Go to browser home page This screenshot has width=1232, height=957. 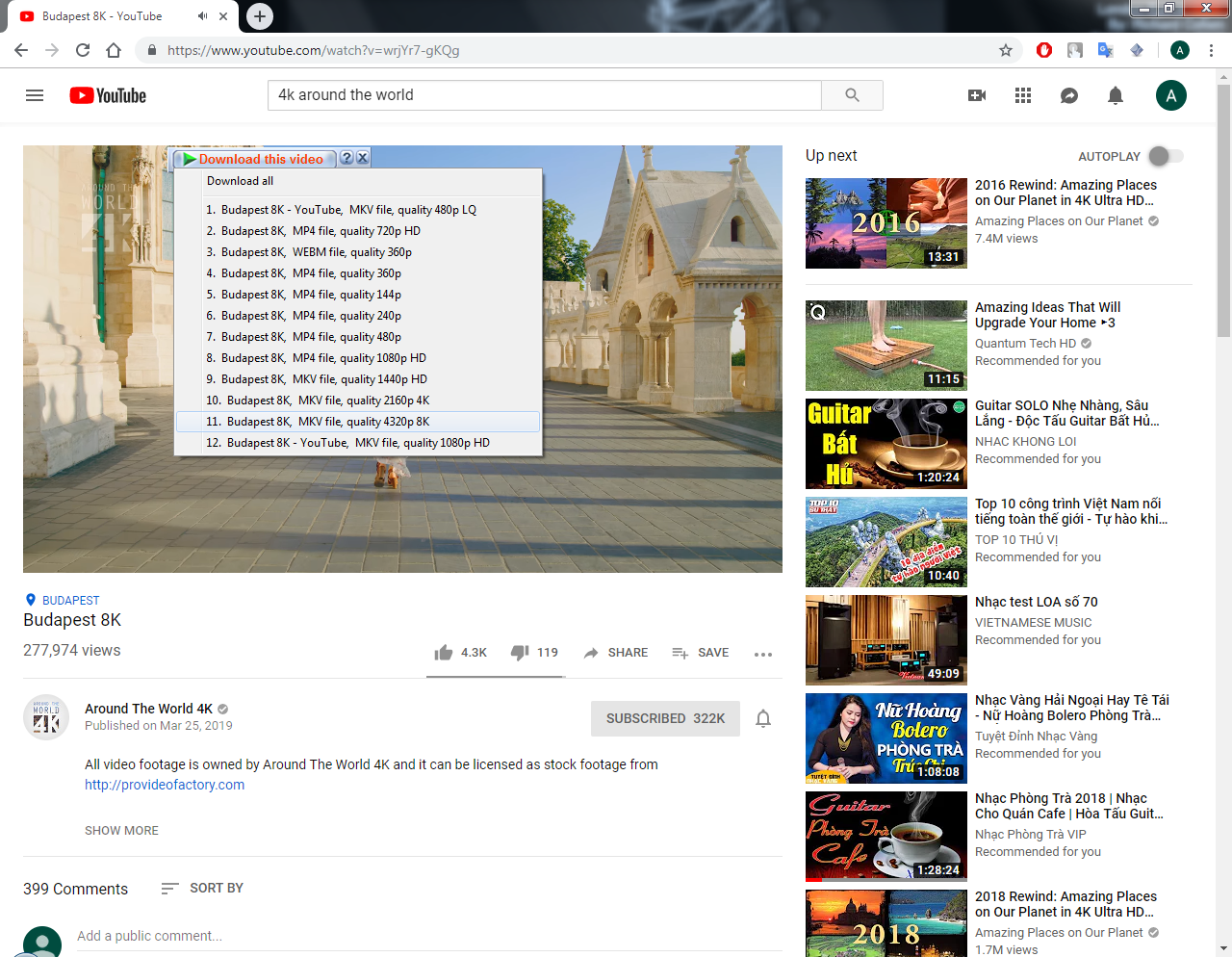[114, 50]
